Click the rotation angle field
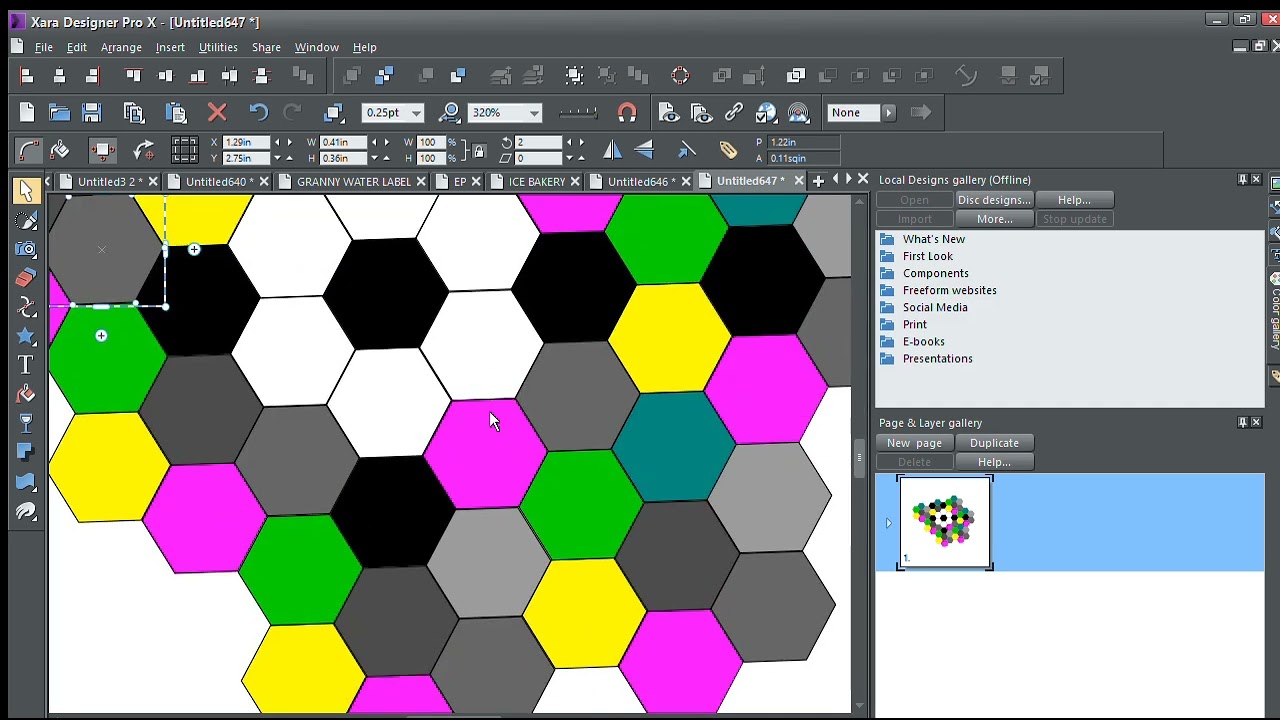The height and width of the screenshot is (720, 1280). pos(539,143)
